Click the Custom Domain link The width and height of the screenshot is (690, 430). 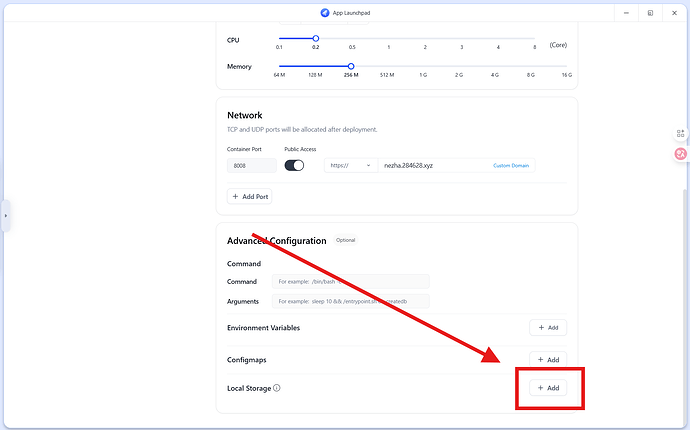click(x=511, y=165)
